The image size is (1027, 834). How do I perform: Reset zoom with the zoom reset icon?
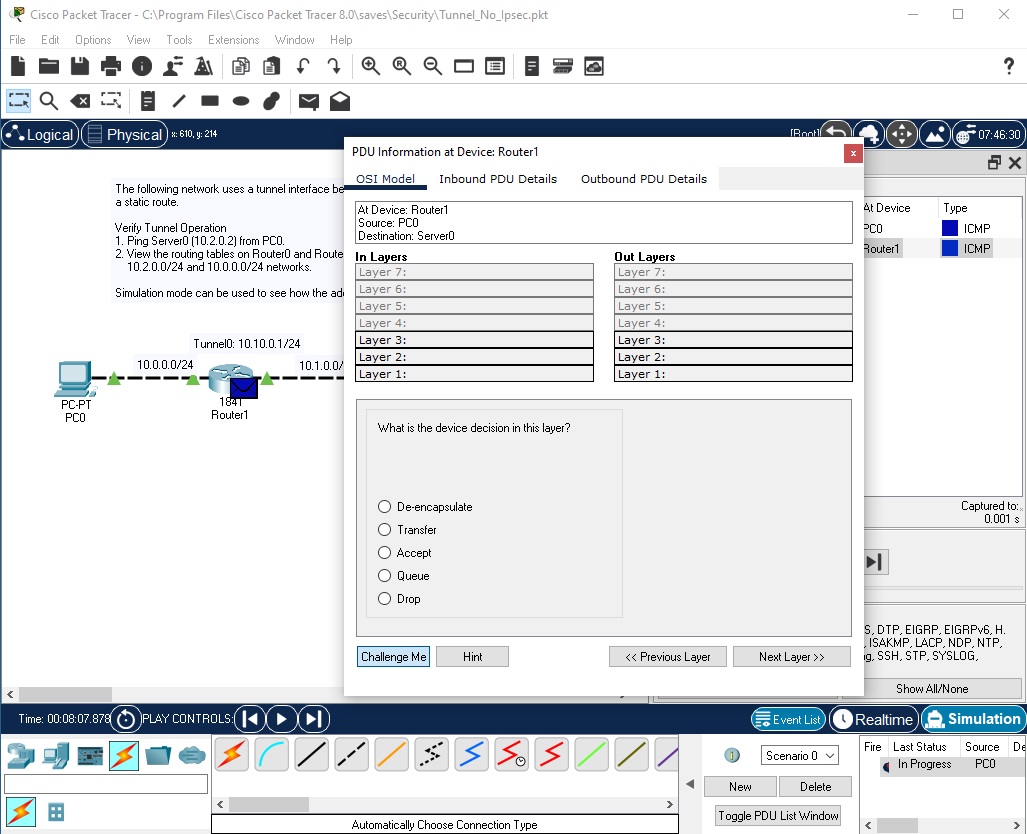401,66
